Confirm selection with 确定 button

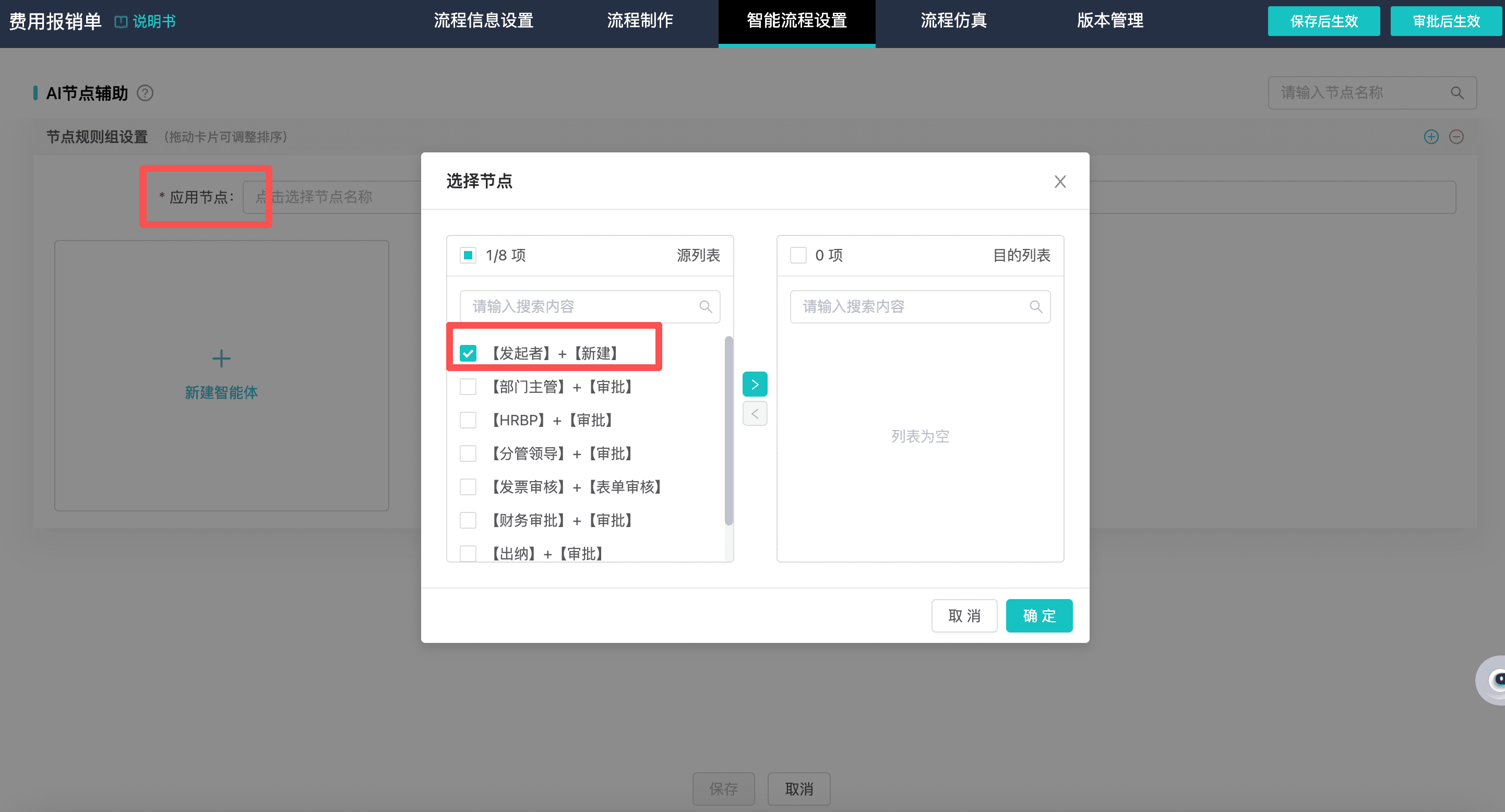pos(1039,616)
